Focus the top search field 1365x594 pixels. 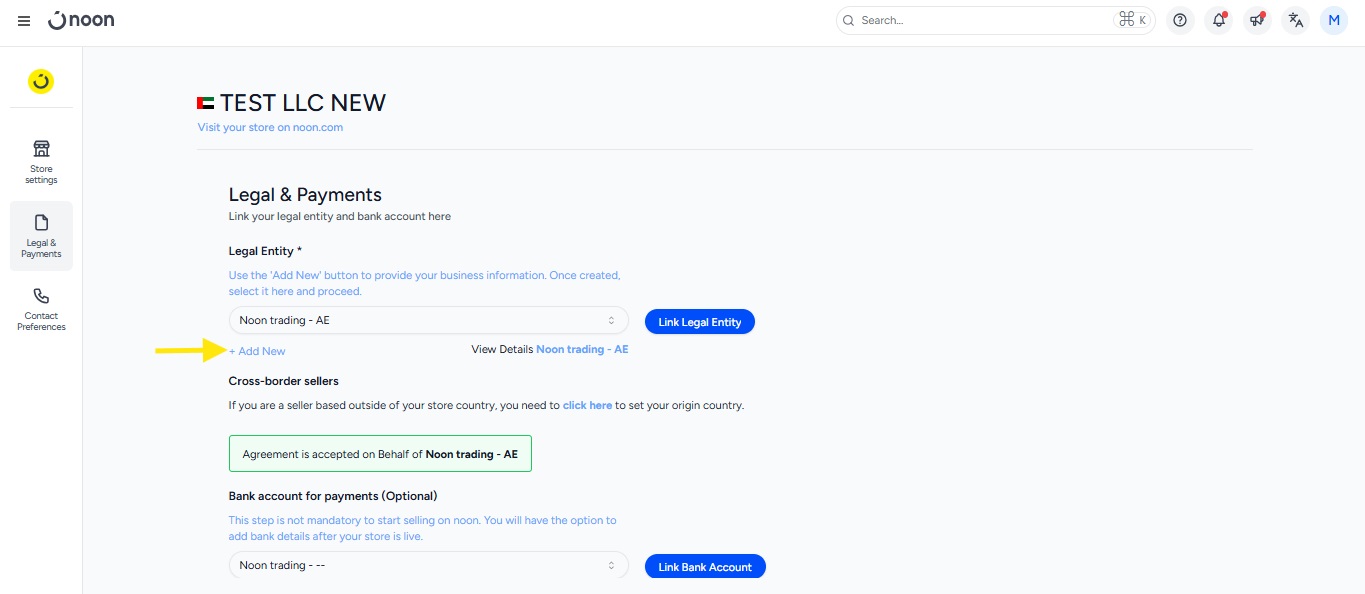tap(980, 20)
